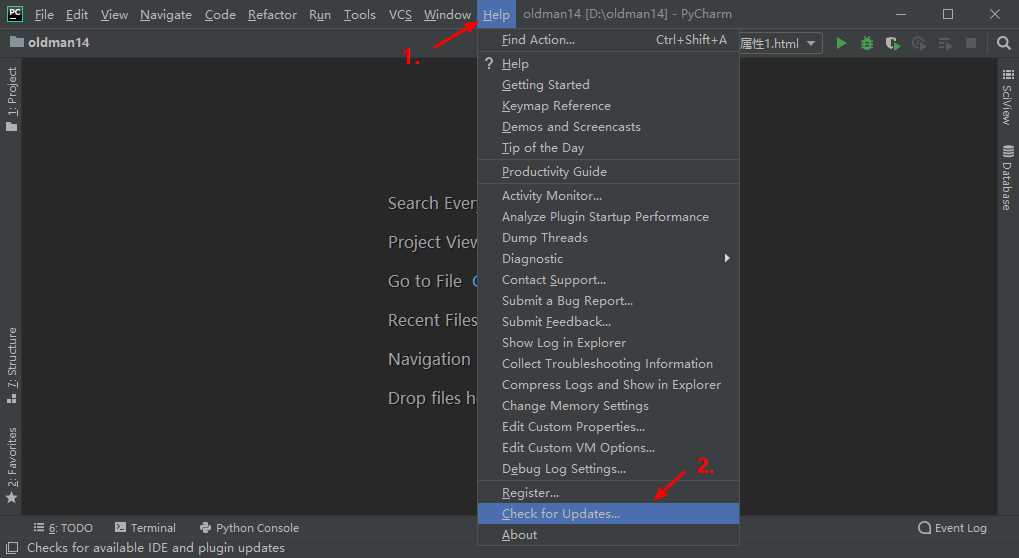Viewport: 1019px width, 558px height.
Task: Select About menu item
Action: click(608, 535)
